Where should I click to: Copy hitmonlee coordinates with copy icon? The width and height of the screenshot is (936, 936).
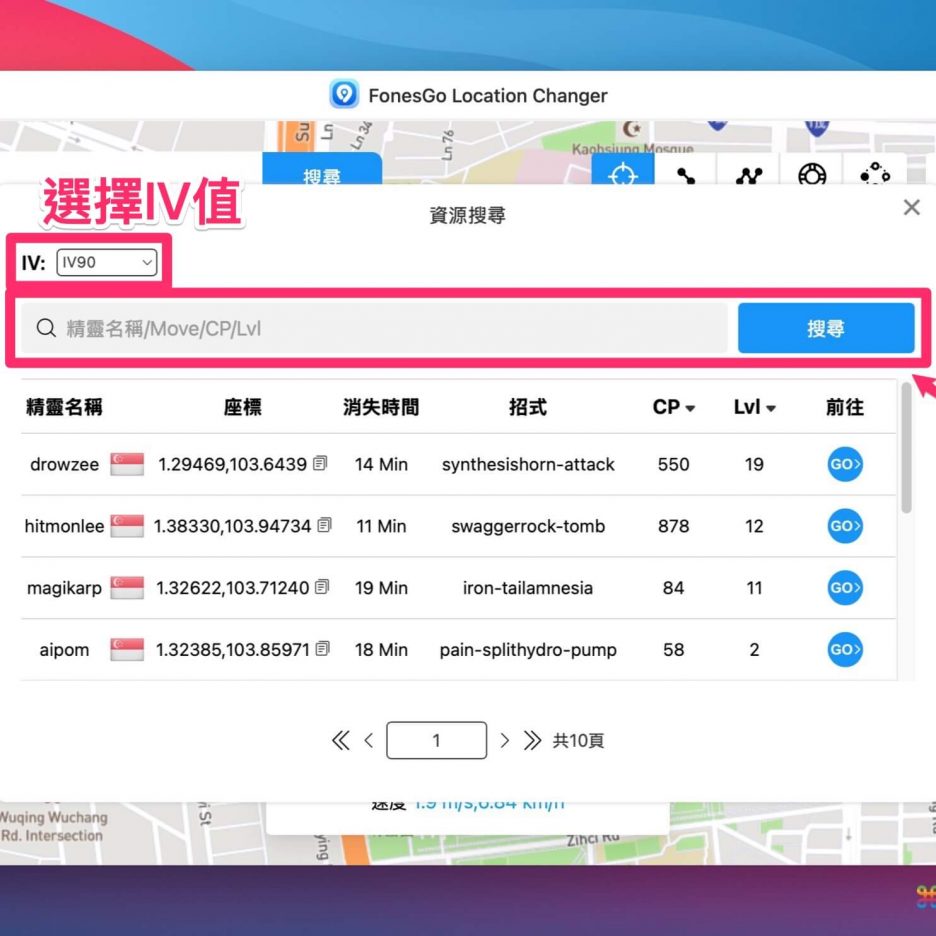(324, 526)
